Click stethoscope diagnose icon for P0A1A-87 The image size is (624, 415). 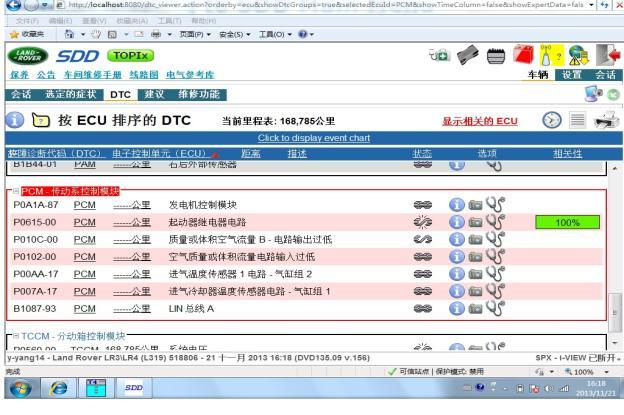coord(495,205)
